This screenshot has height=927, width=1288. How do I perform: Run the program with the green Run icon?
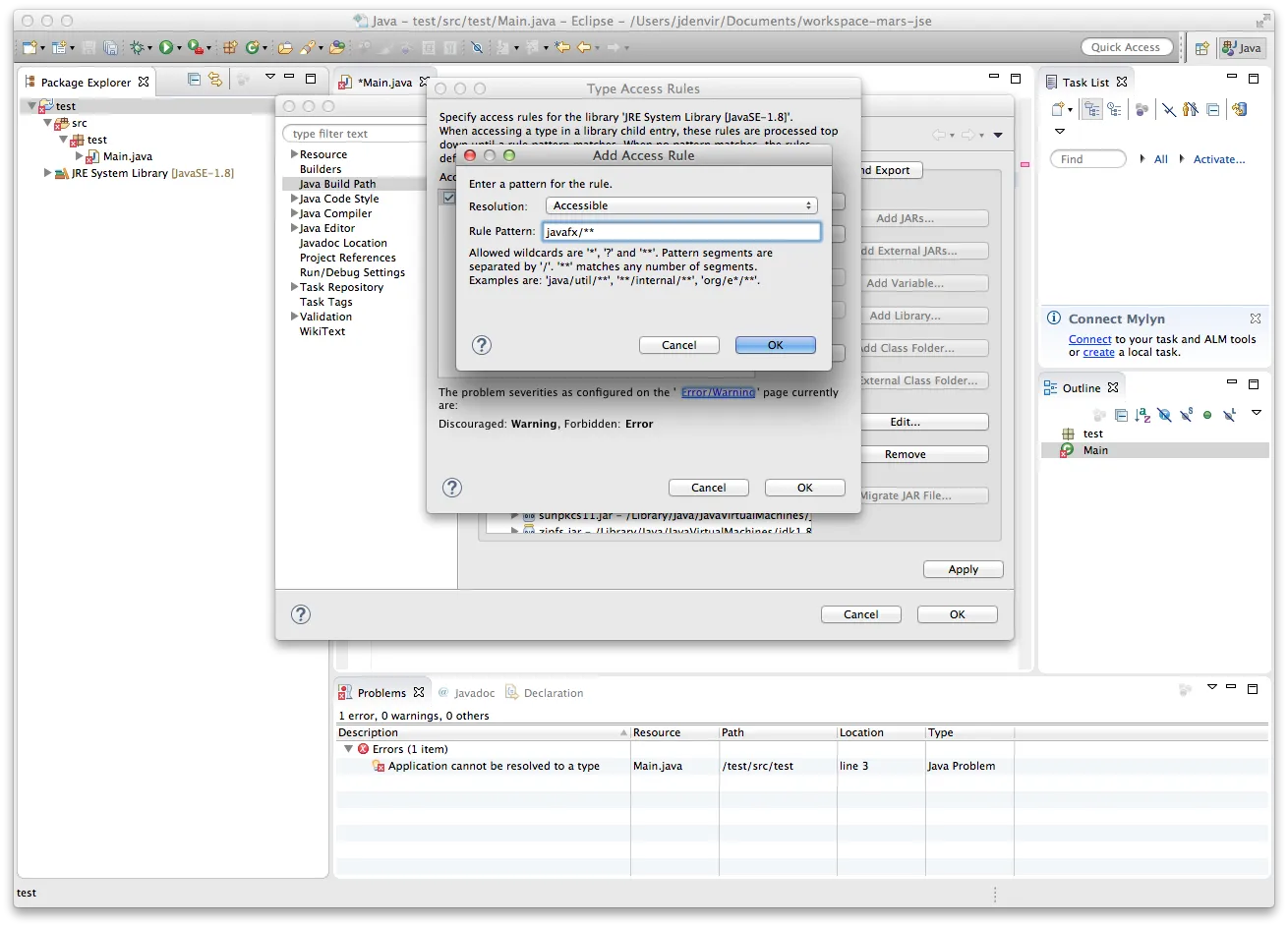point(166,47)
